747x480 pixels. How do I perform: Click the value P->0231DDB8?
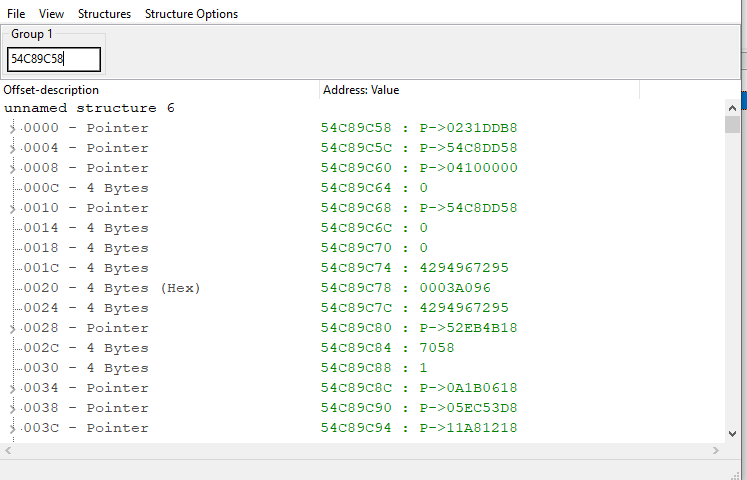click(468, 128)
